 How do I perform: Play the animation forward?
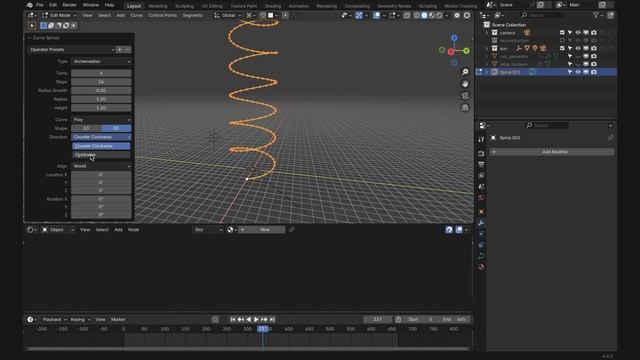pyautogui.click(x=256, y=319)
